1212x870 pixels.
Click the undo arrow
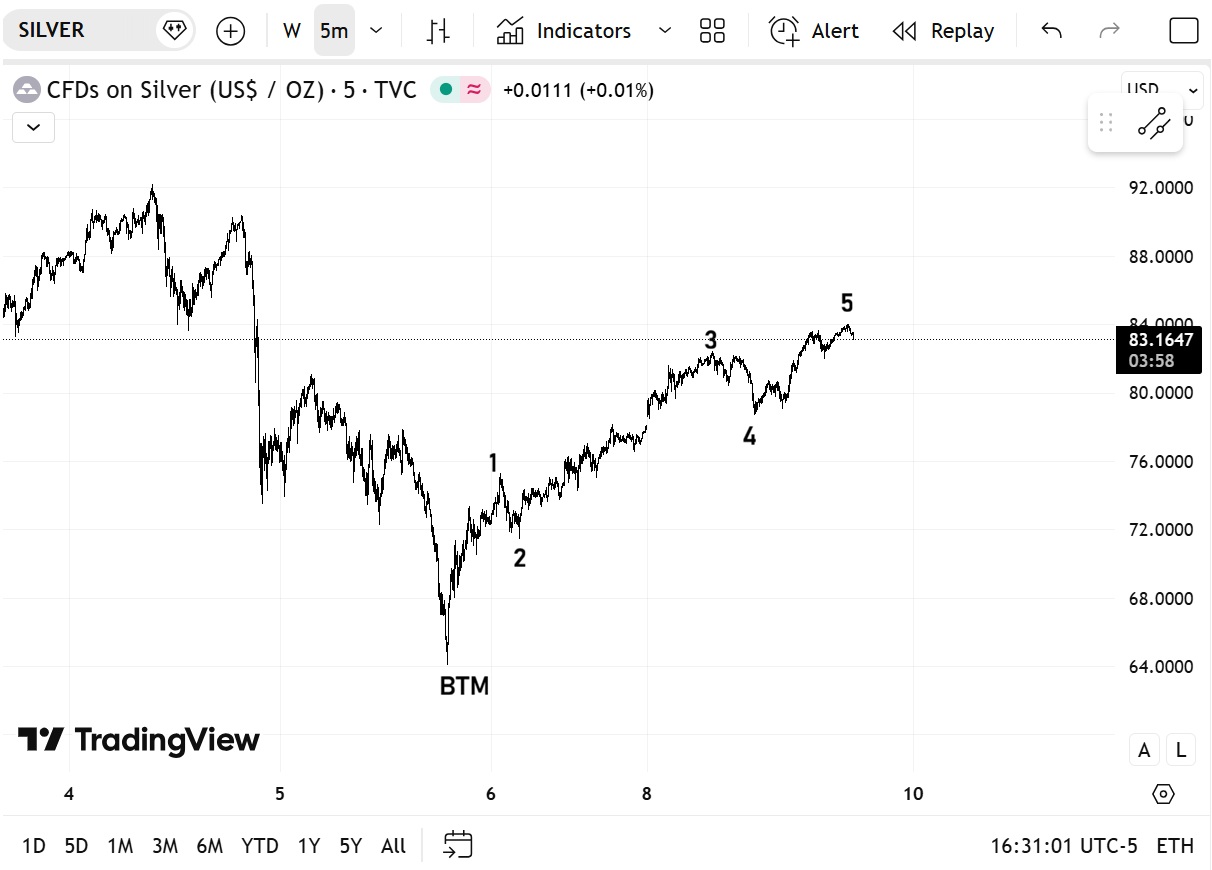pyautogui.click(x=1051, y=31)
